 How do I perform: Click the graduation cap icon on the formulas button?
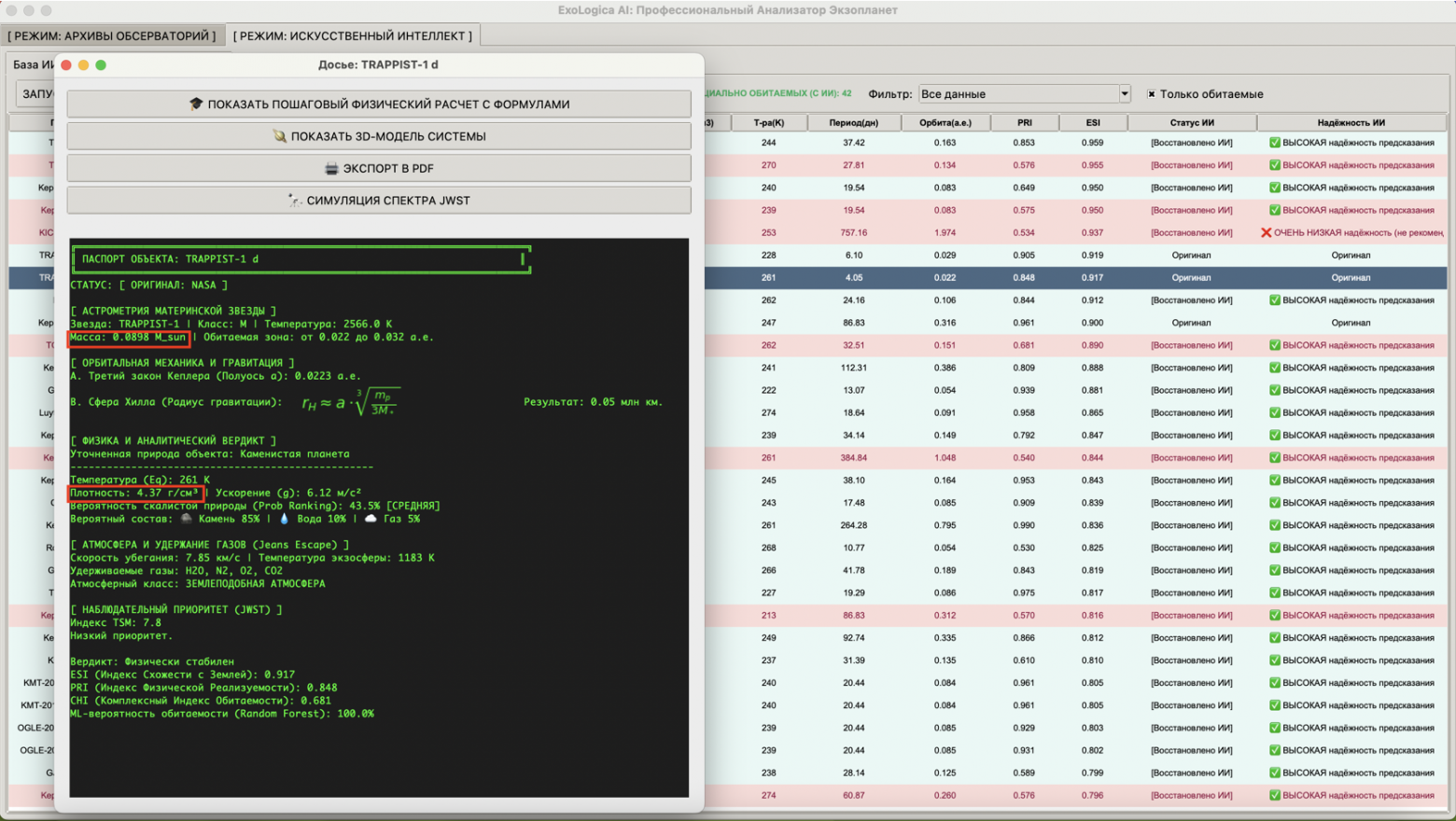click(195, 104)
